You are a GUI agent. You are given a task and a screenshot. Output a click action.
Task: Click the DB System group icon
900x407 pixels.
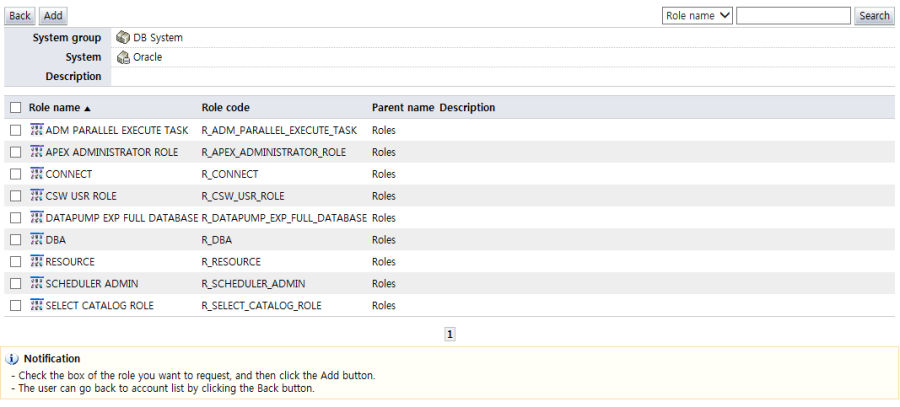tap(123, 37)
